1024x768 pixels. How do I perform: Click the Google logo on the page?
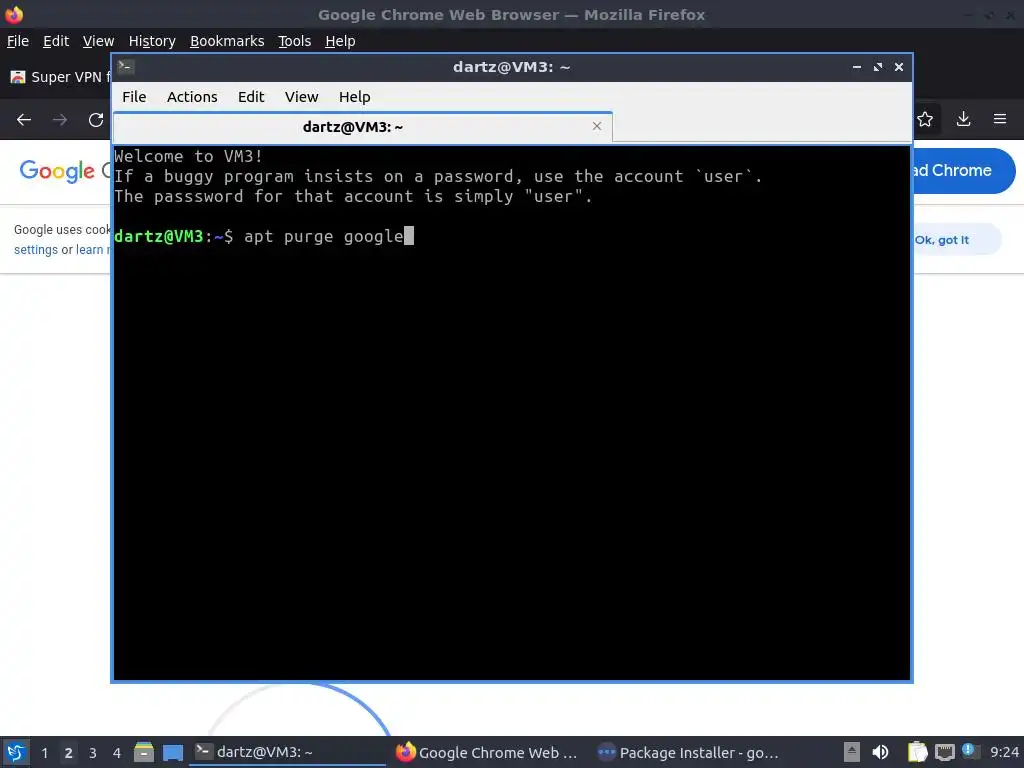pyautogui.click(x=57, y=171)
